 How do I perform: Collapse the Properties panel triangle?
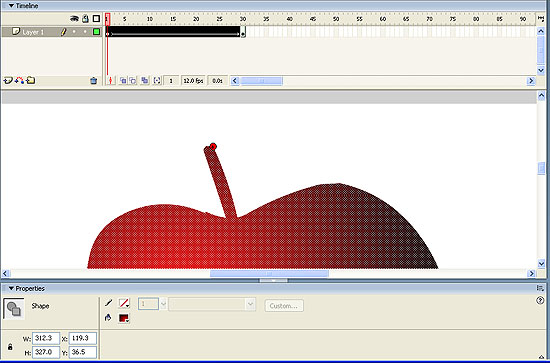11,288
